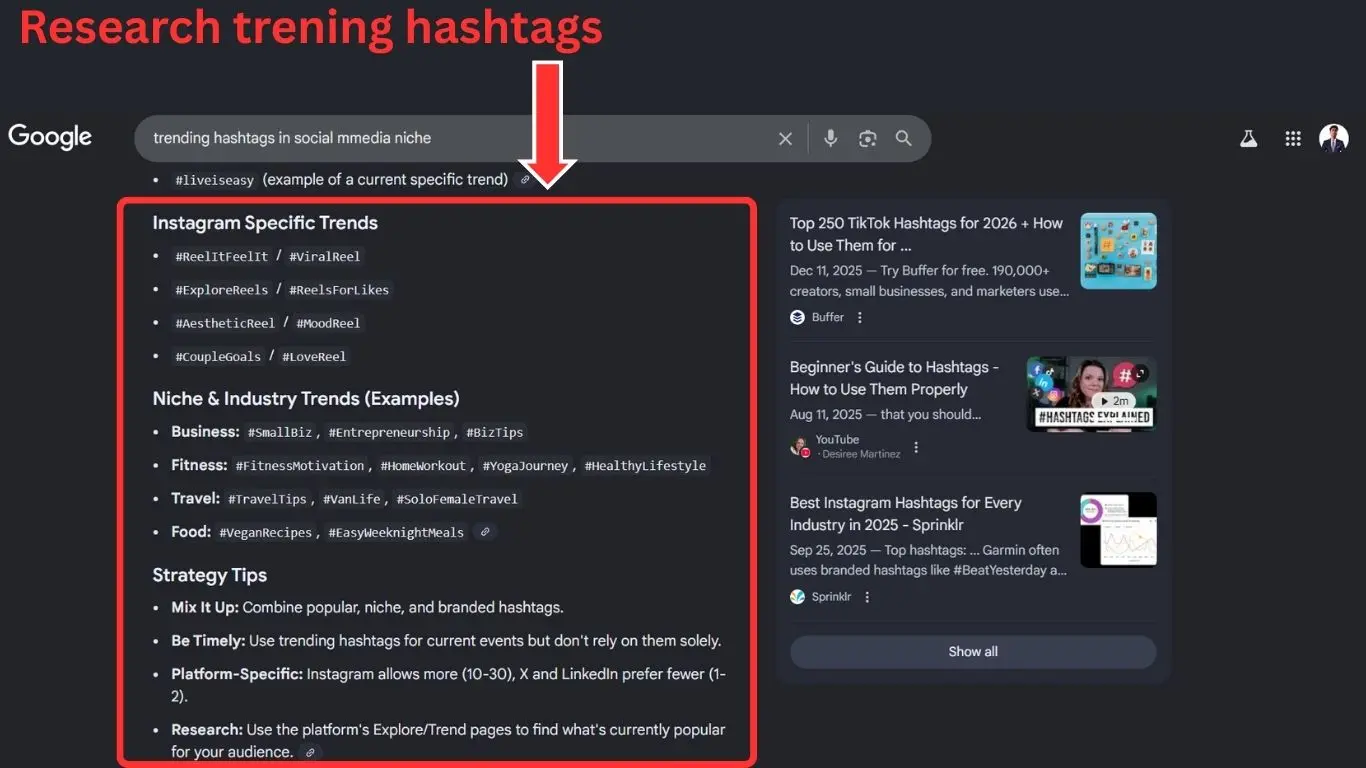
Task: Open Google Lens image search icon
Action: point(867,139)
